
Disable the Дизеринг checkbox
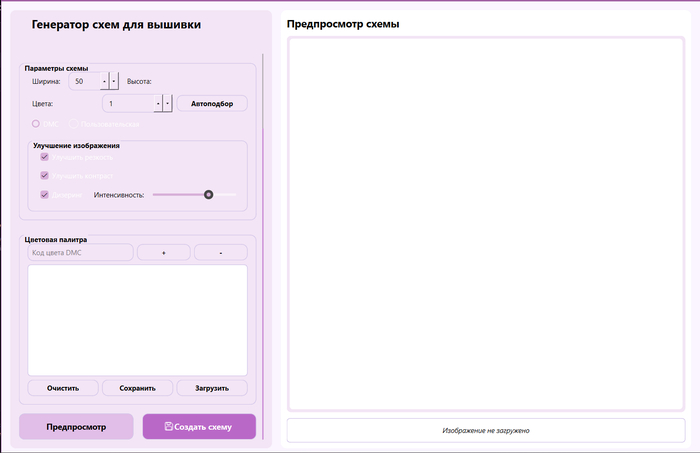click(44, 194)
